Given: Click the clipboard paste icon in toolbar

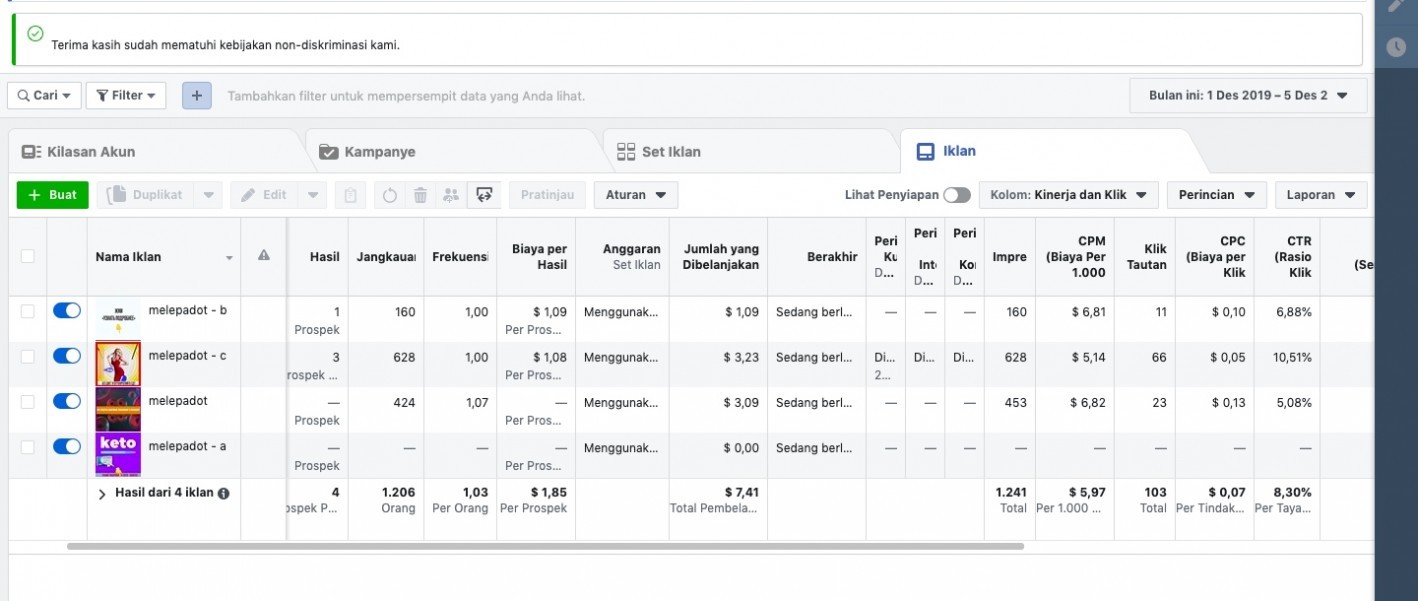Looking at the screenshot, I should pos(350,195).
